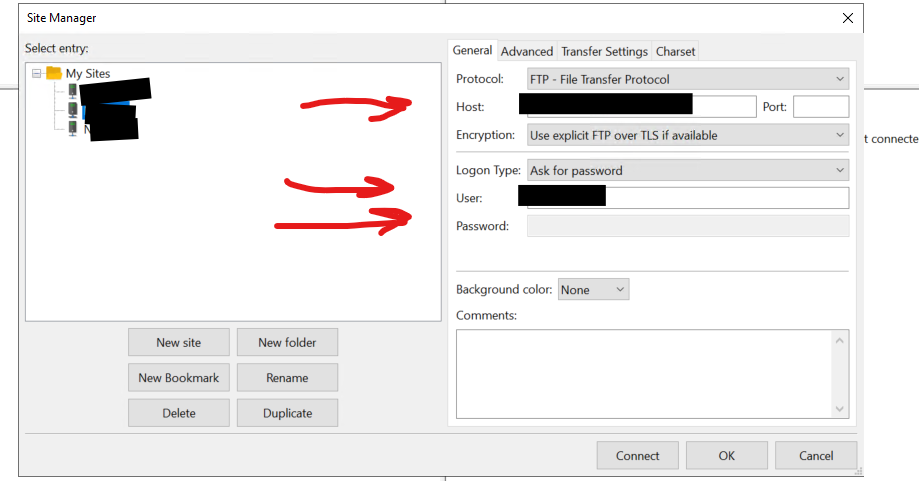This screenshot has height=481, width=919.
Task: Go to the Charset tab
Action: coord(676,51)
